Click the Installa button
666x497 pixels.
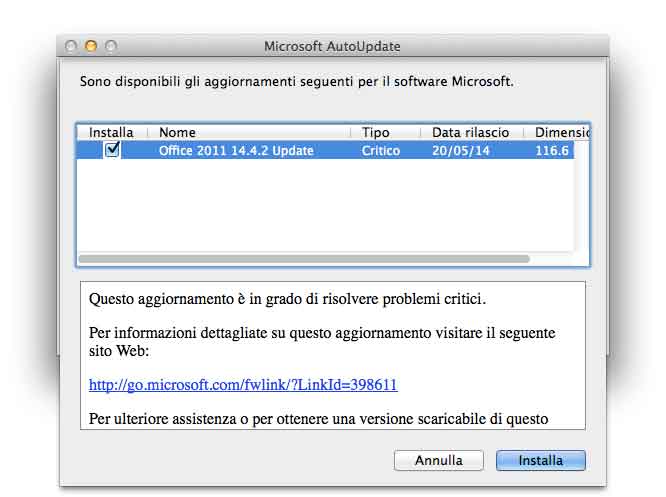coord(540,461)
